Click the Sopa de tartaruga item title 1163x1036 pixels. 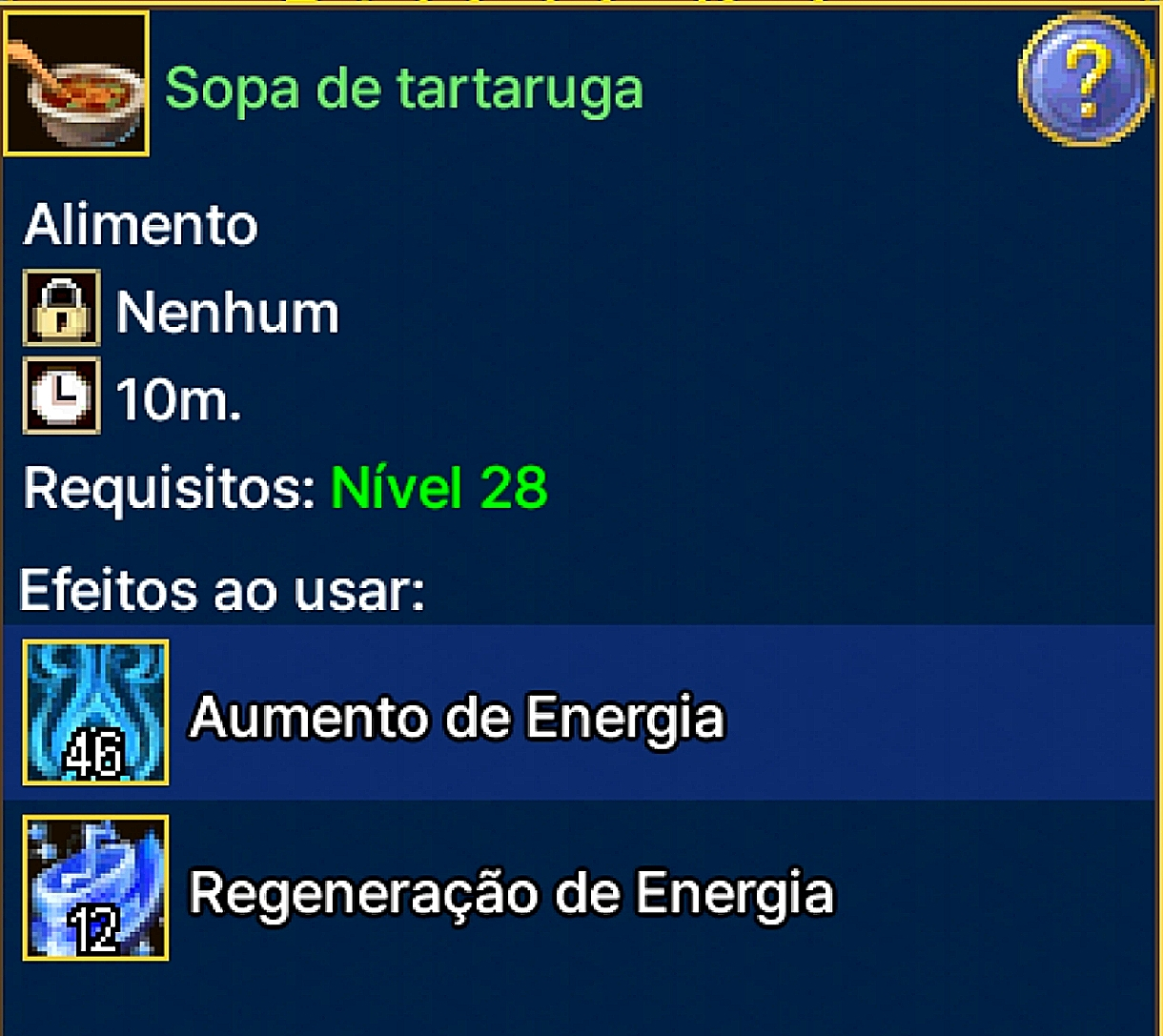coord(404,89)
